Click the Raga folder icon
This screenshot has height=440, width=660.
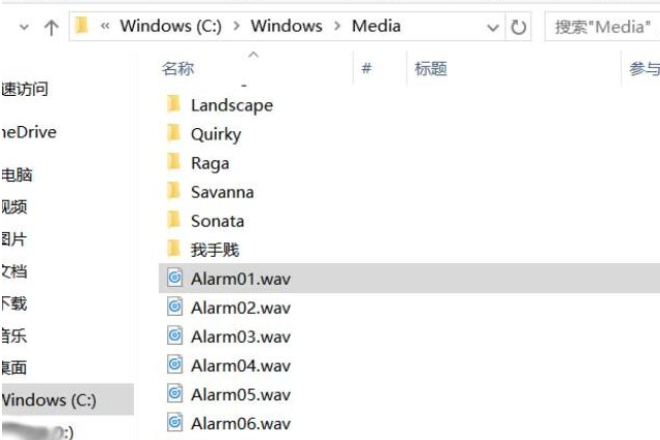click(174, 163)
